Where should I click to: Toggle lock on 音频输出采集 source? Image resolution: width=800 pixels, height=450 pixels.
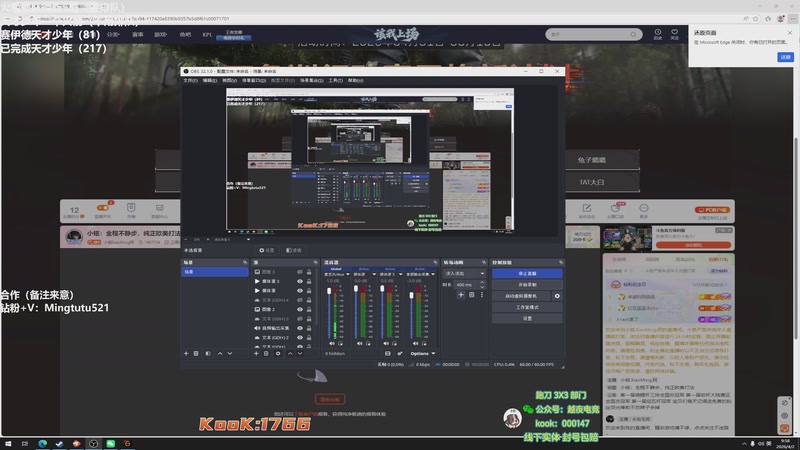[309, 328]
